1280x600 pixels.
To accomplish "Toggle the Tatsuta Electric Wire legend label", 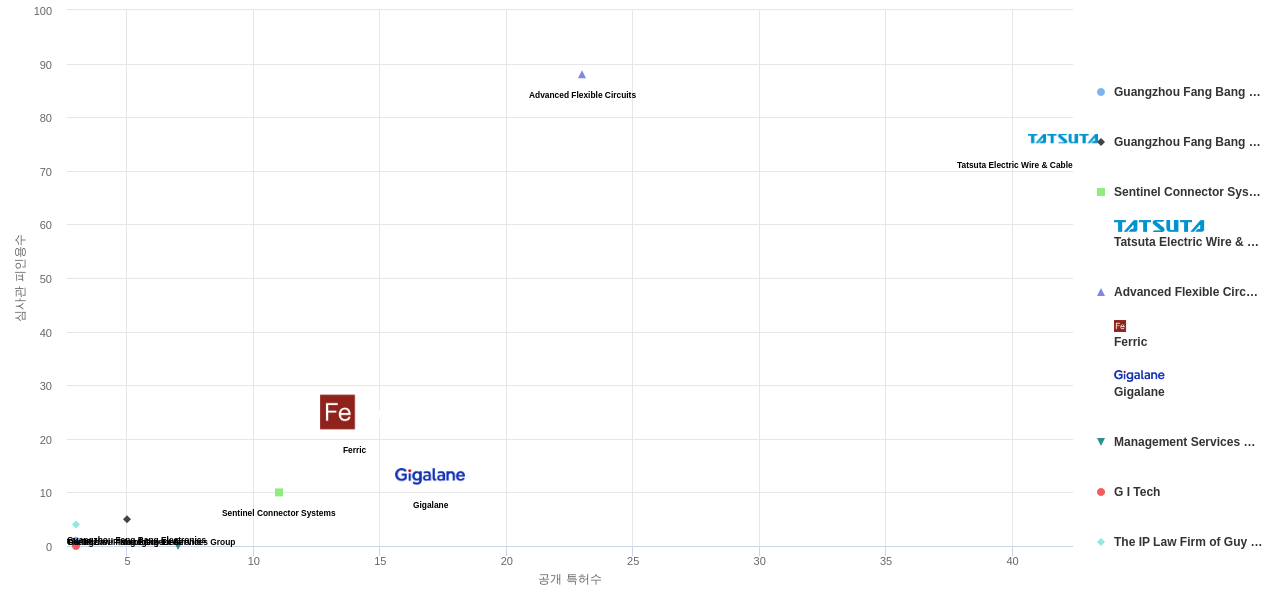I will click(x=1186, y=242).
